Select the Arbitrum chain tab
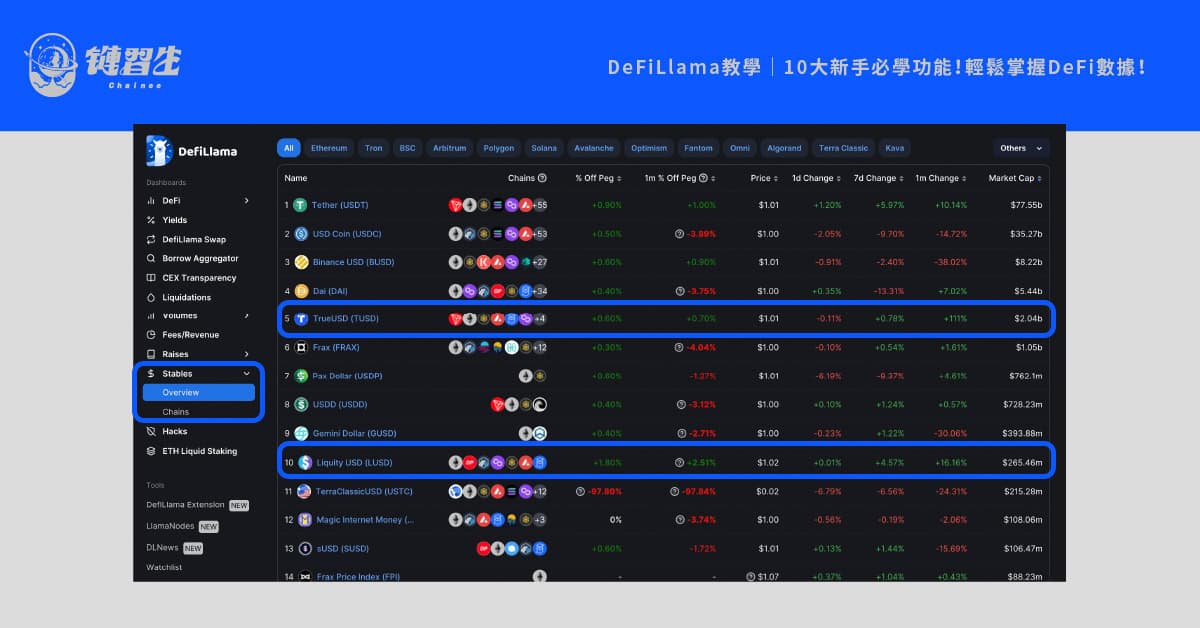Image resolution: width=1200 pixels, height=628 pixels. 449,148
